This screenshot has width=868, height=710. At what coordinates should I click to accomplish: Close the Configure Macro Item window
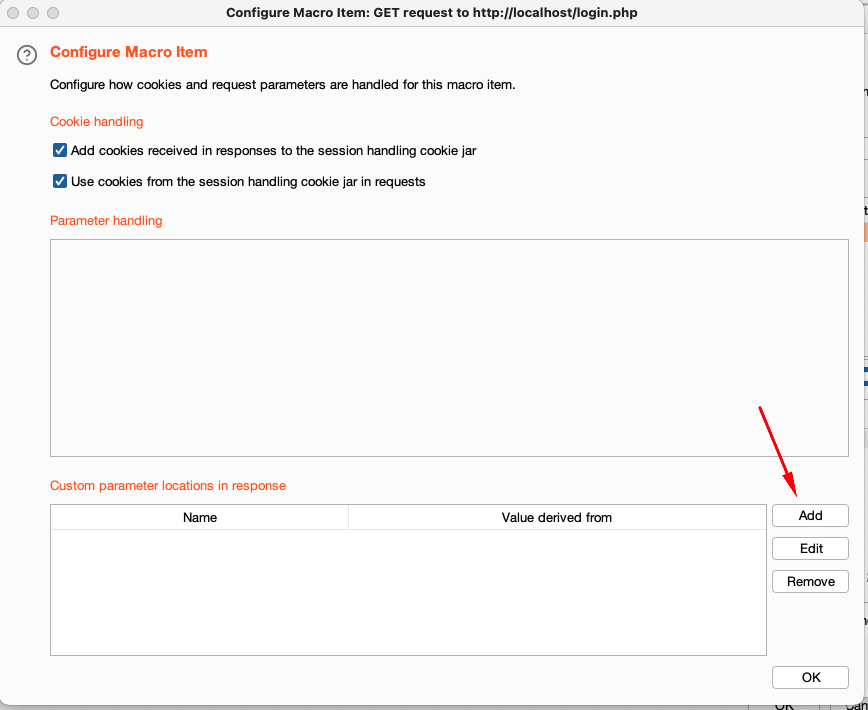[13, 13]
